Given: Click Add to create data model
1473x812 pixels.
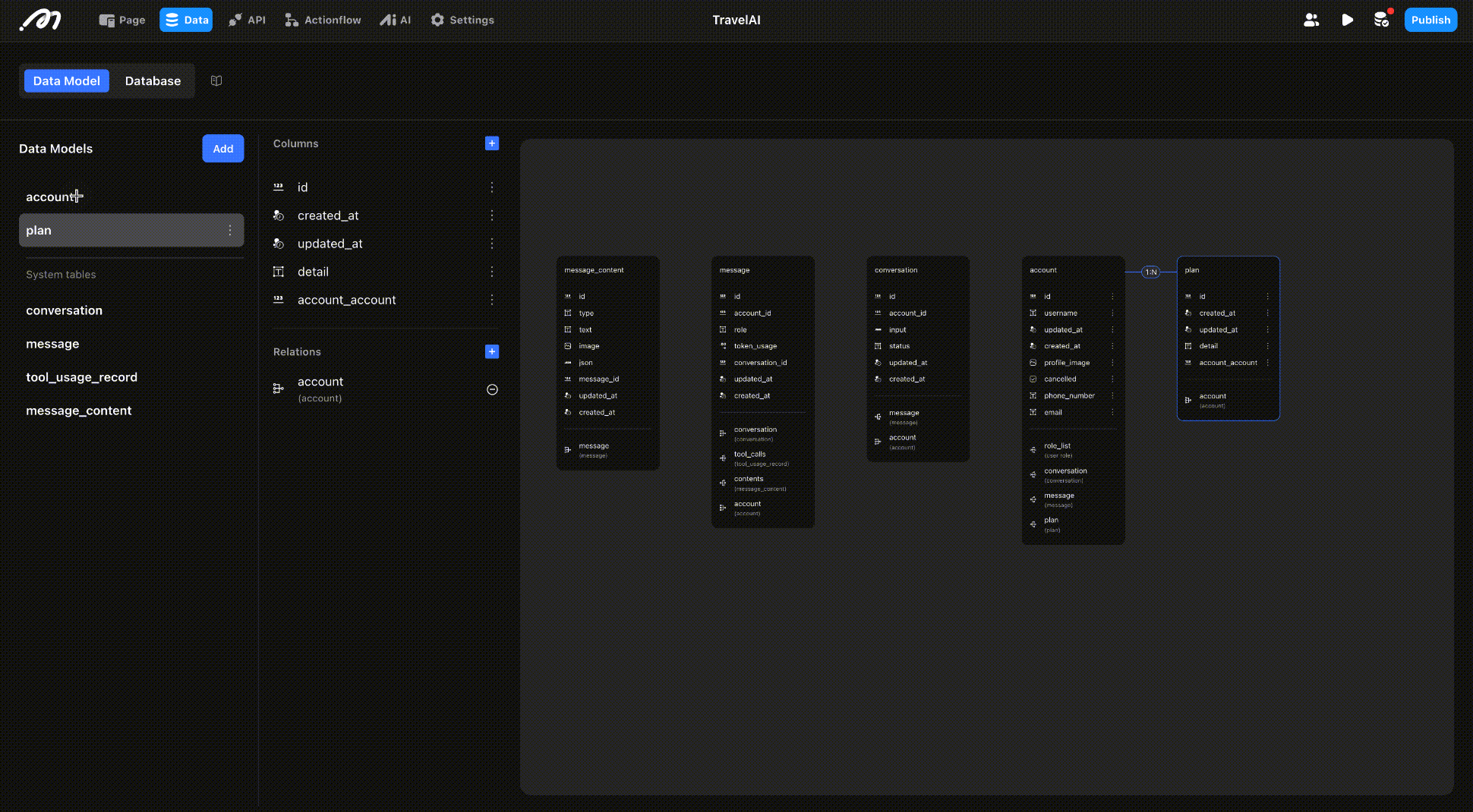Looking at the screenshot, I should click(x=222, y=149).
